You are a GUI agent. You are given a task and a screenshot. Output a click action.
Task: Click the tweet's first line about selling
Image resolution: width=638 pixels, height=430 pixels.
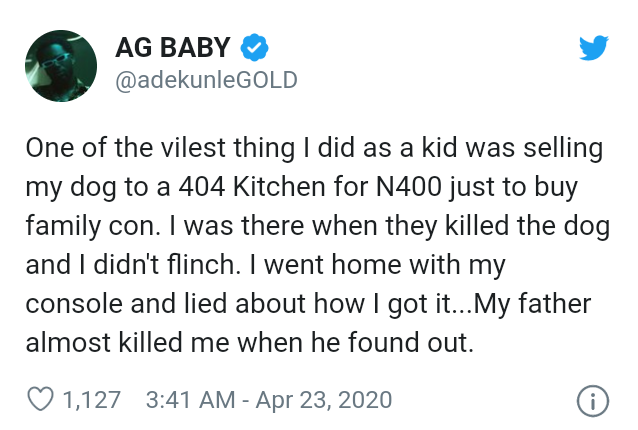pos(314,148)
